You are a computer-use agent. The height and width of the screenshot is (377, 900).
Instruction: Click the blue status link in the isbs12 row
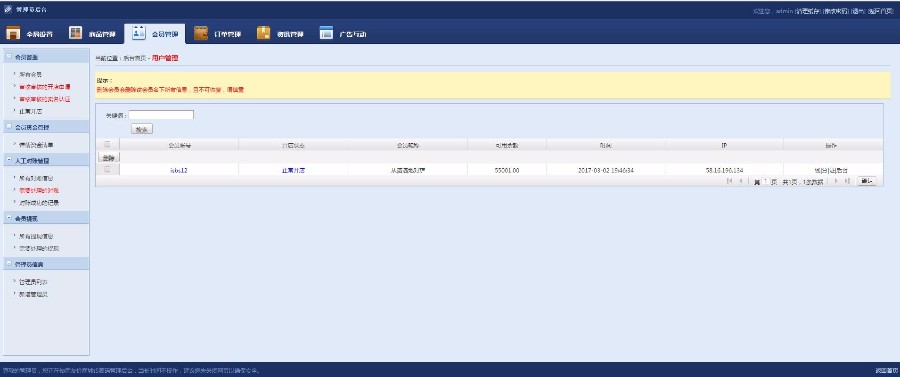pos(293,170)
